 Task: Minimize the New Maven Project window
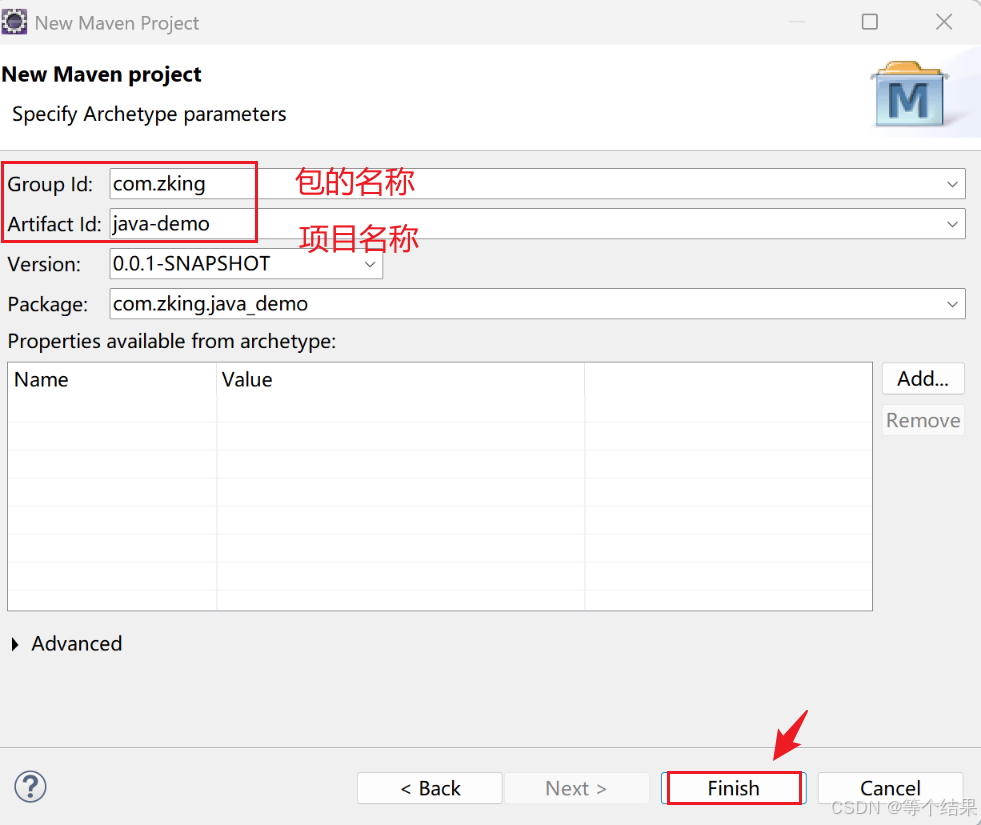(x=796, y=22)
